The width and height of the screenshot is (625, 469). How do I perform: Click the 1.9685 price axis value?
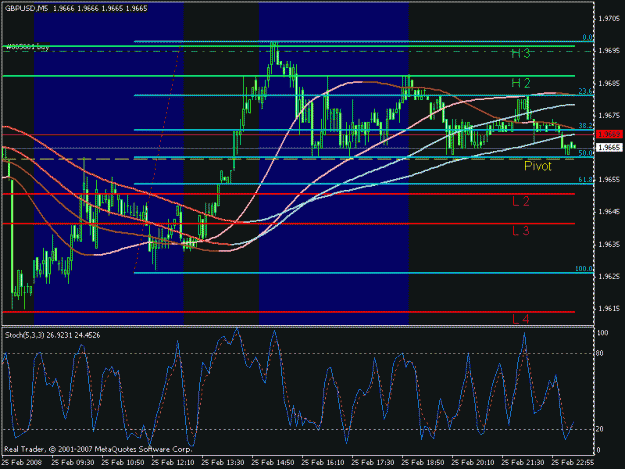point(609,83)
